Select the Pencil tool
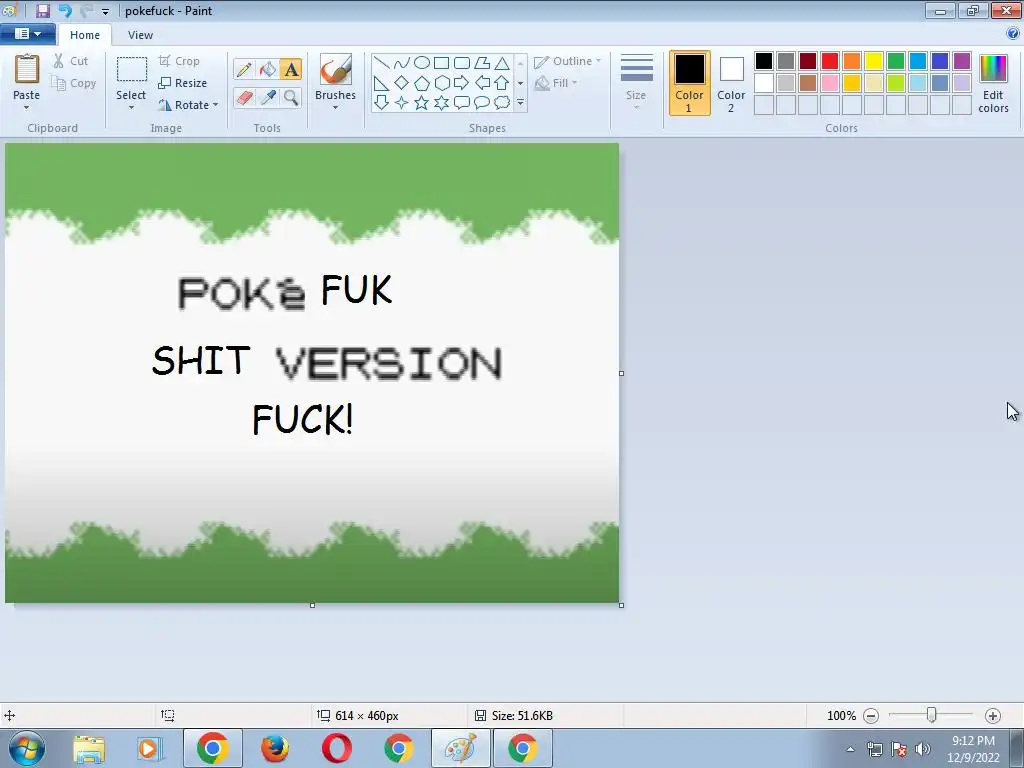1024x768 pixels. (x=244, y=69)
